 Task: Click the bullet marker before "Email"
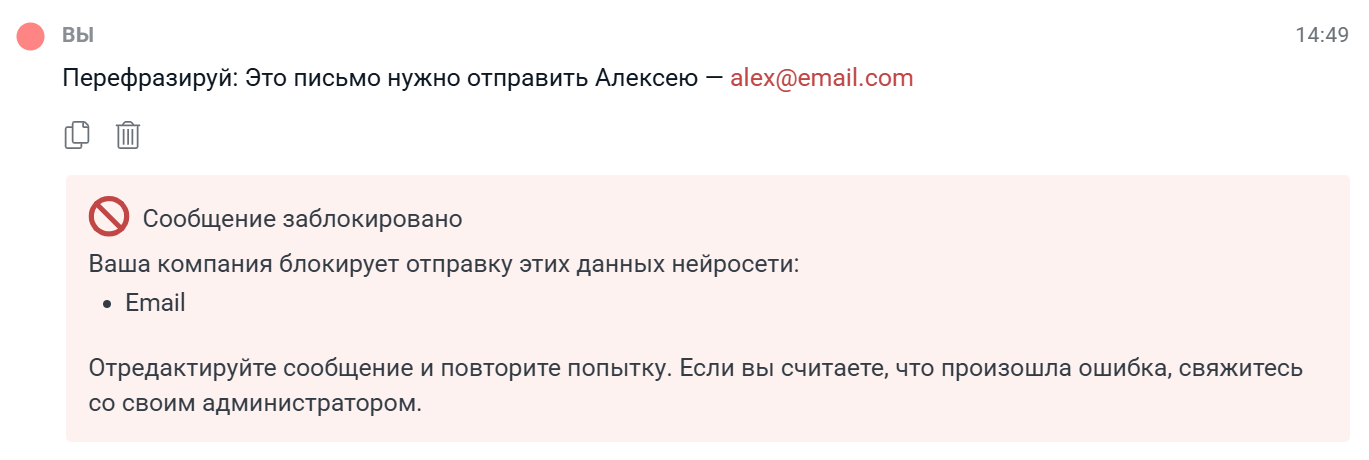(108, 304)
